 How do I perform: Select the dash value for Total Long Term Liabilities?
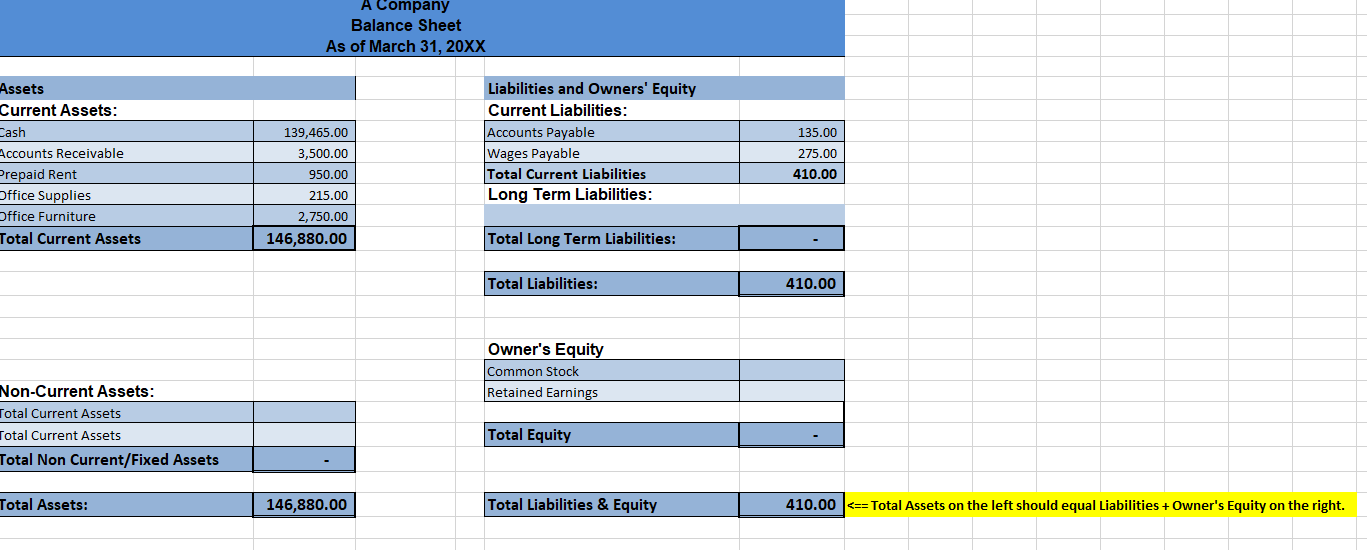point(792,238)
